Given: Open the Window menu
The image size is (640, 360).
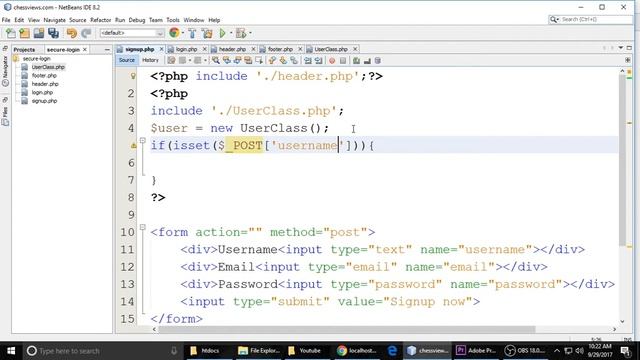Looking at the screenshot, I should coord(193,20).
